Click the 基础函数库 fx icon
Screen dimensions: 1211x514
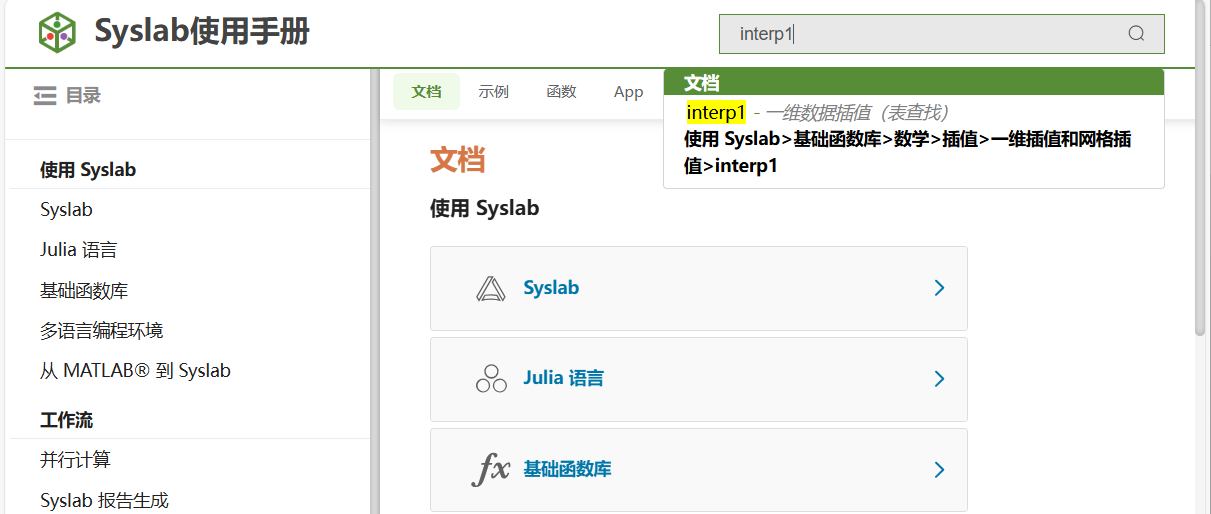pyautogui.click(x=490, y=469)
